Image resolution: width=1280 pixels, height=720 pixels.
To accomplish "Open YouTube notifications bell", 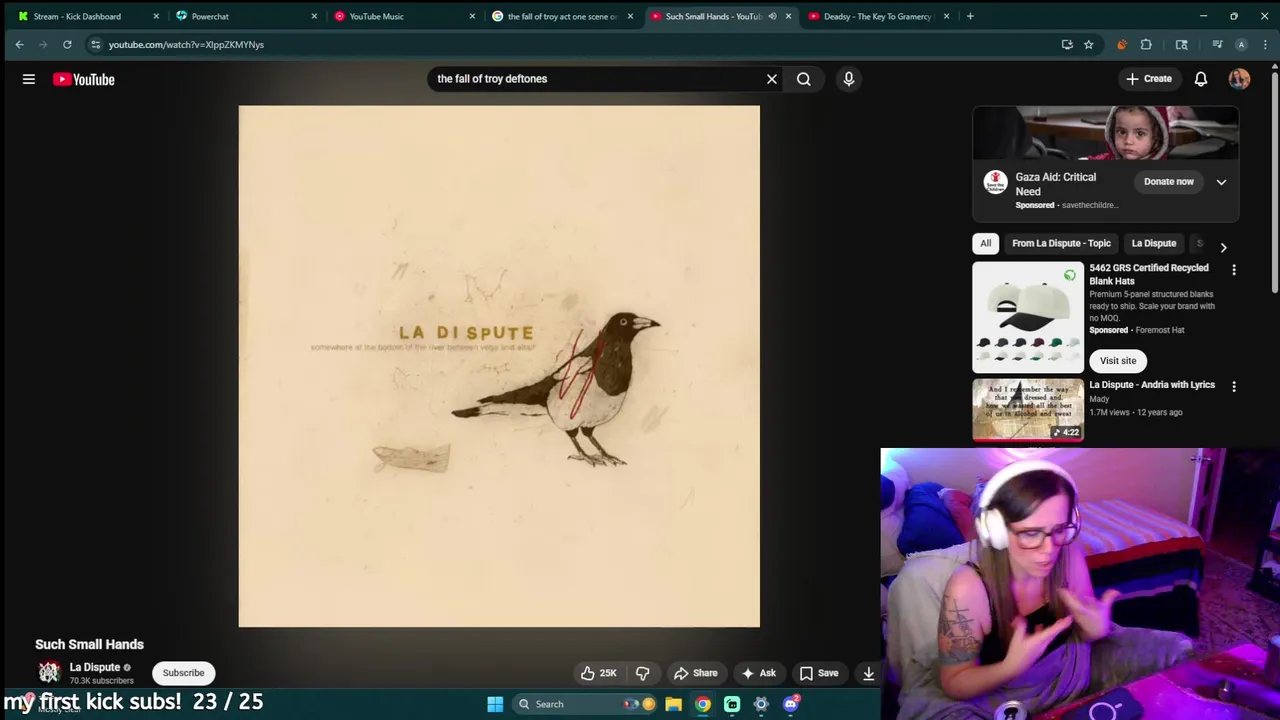I will 1201,79.
